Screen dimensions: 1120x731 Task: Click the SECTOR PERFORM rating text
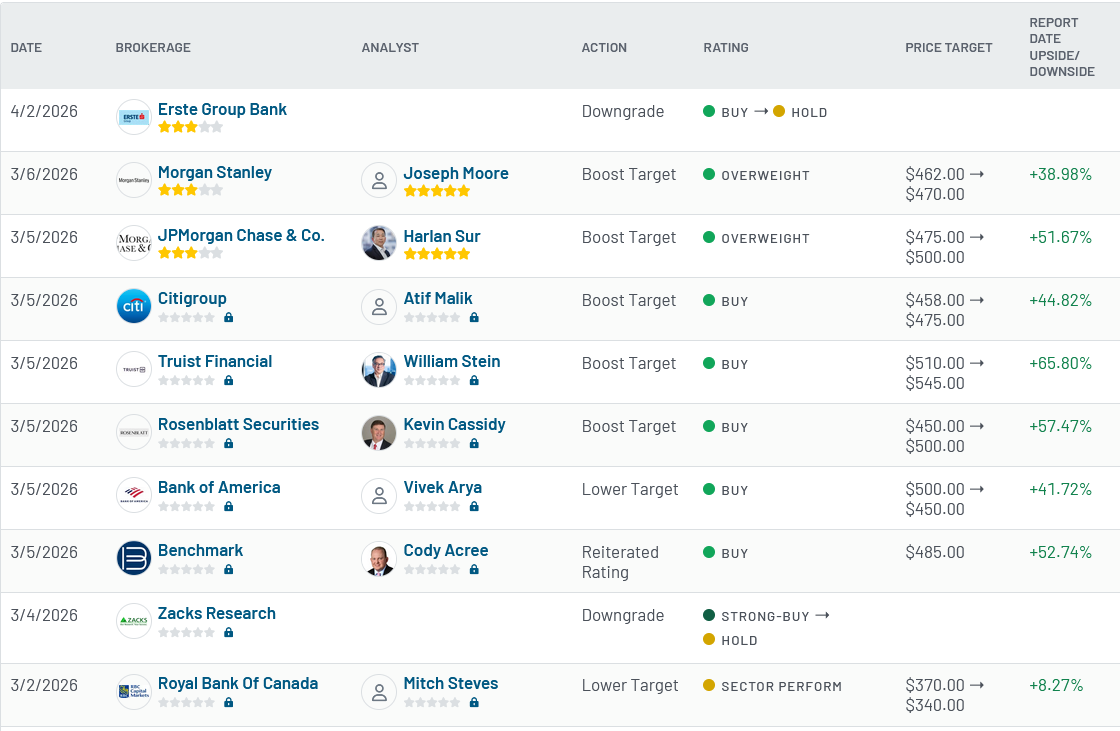pos(781,686)
